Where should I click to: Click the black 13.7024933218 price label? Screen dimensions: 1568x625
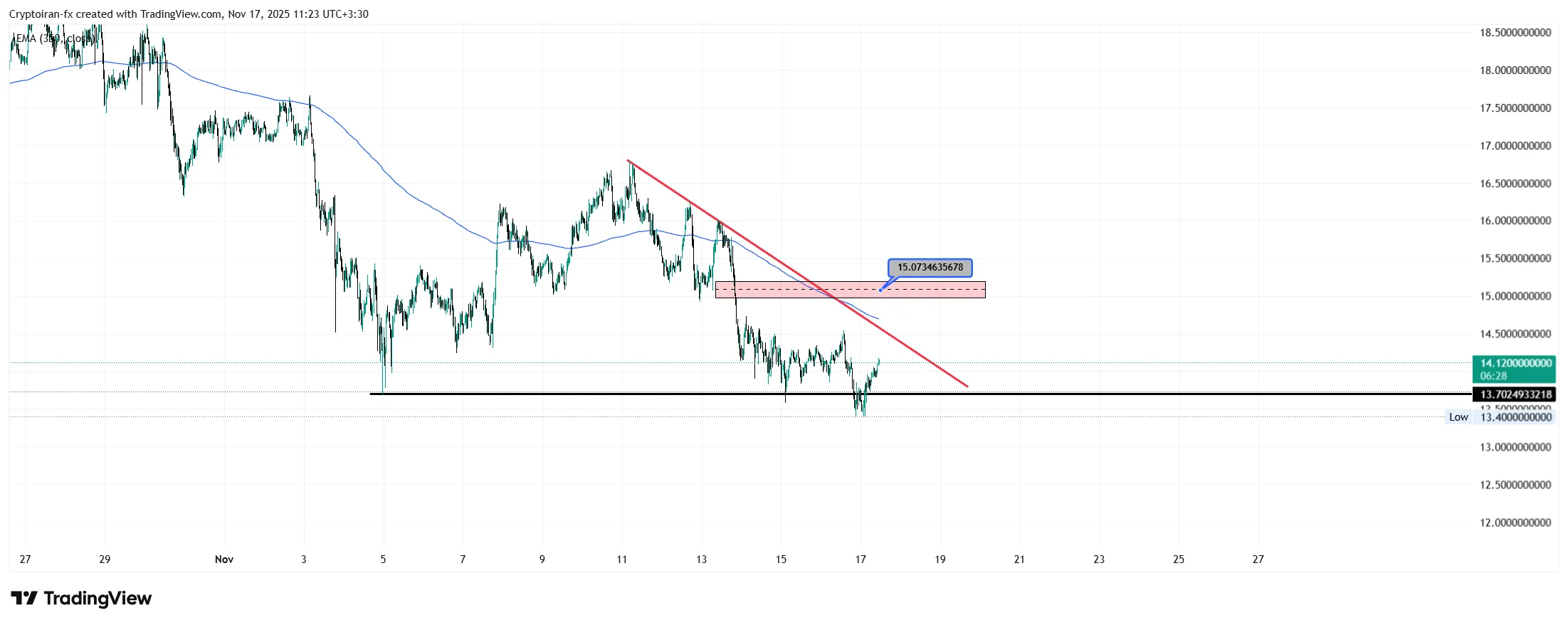coord(1515,394)
